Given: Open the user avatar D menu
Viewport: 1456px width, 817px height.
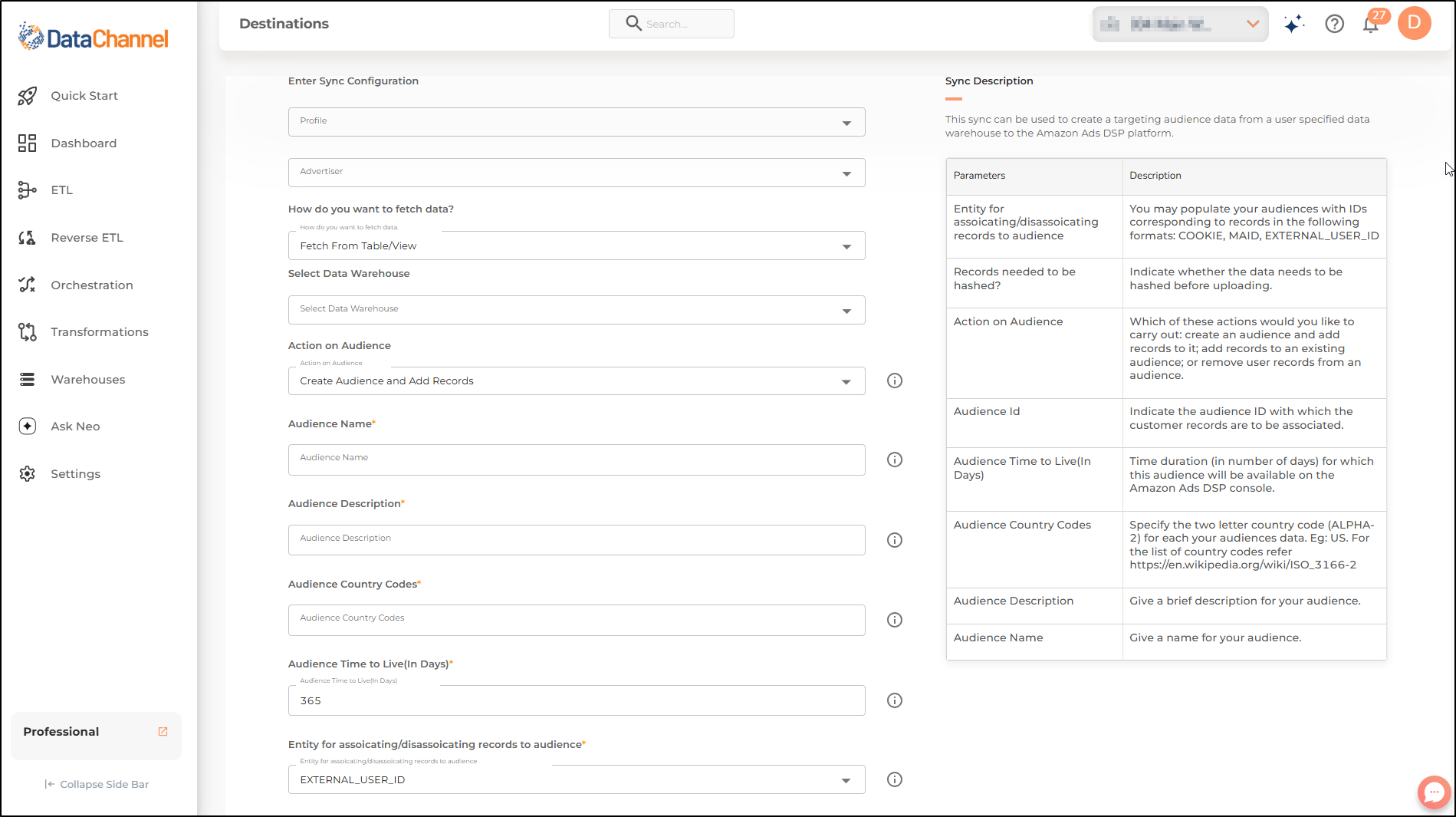Looking at the screenshot, I should (1415, 23).
